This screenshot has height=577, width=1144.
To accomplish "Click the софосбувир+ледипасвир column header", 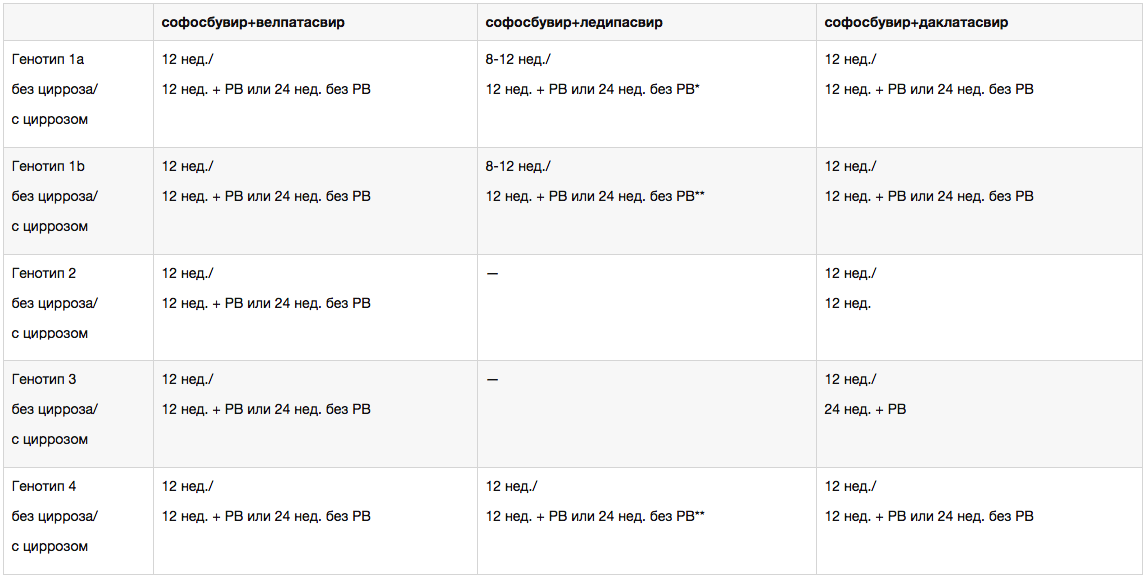I will 574,22.
